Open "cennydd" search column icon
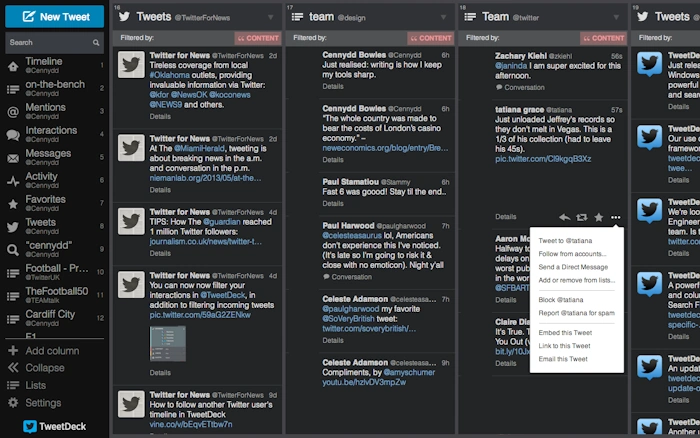This screenshot has width=700, height=438. pos(13,250)
